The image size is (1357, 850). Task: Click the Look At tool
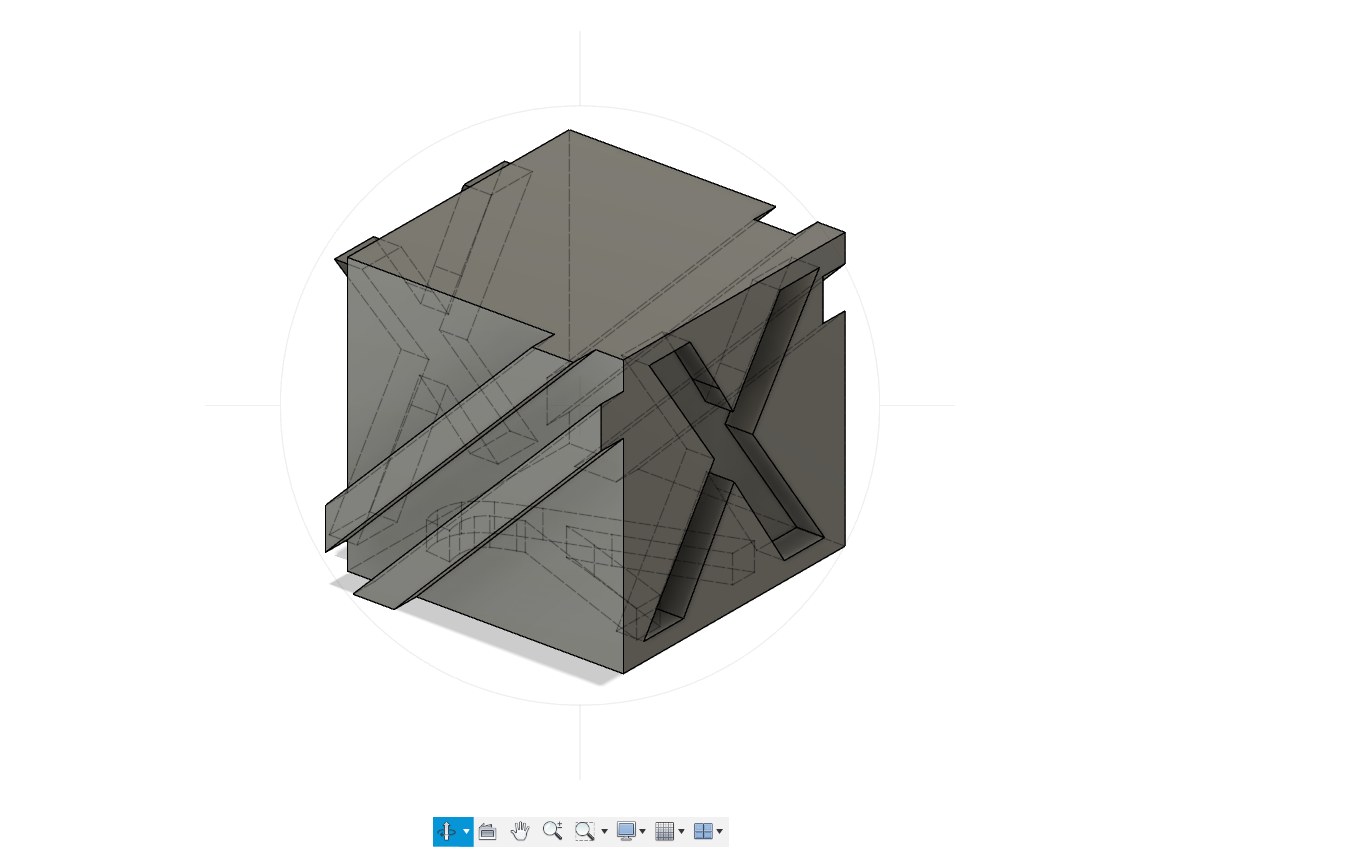[488, 831]
